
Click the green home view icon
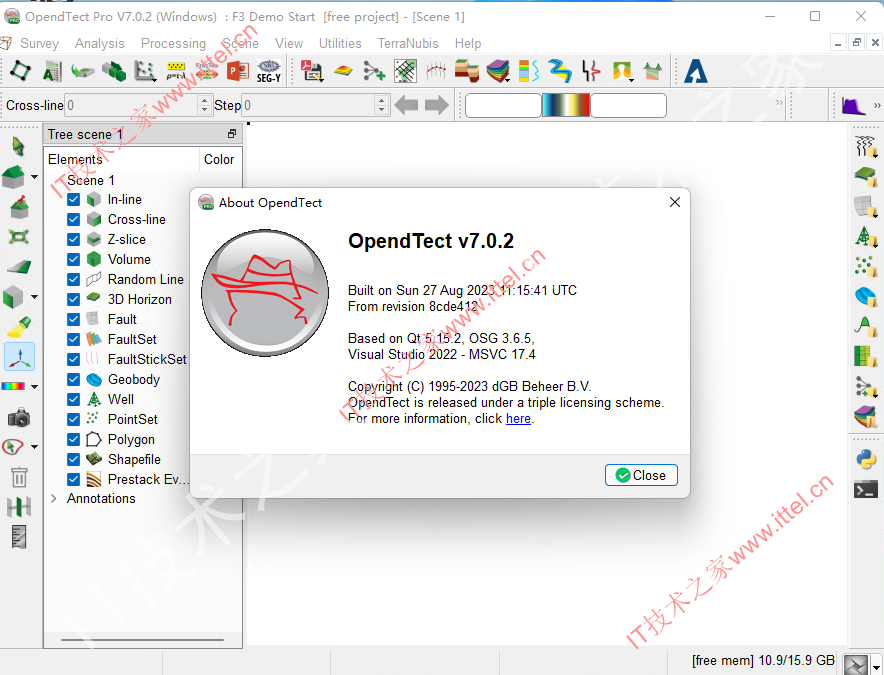pyautogui.click(x=14, y=177)
